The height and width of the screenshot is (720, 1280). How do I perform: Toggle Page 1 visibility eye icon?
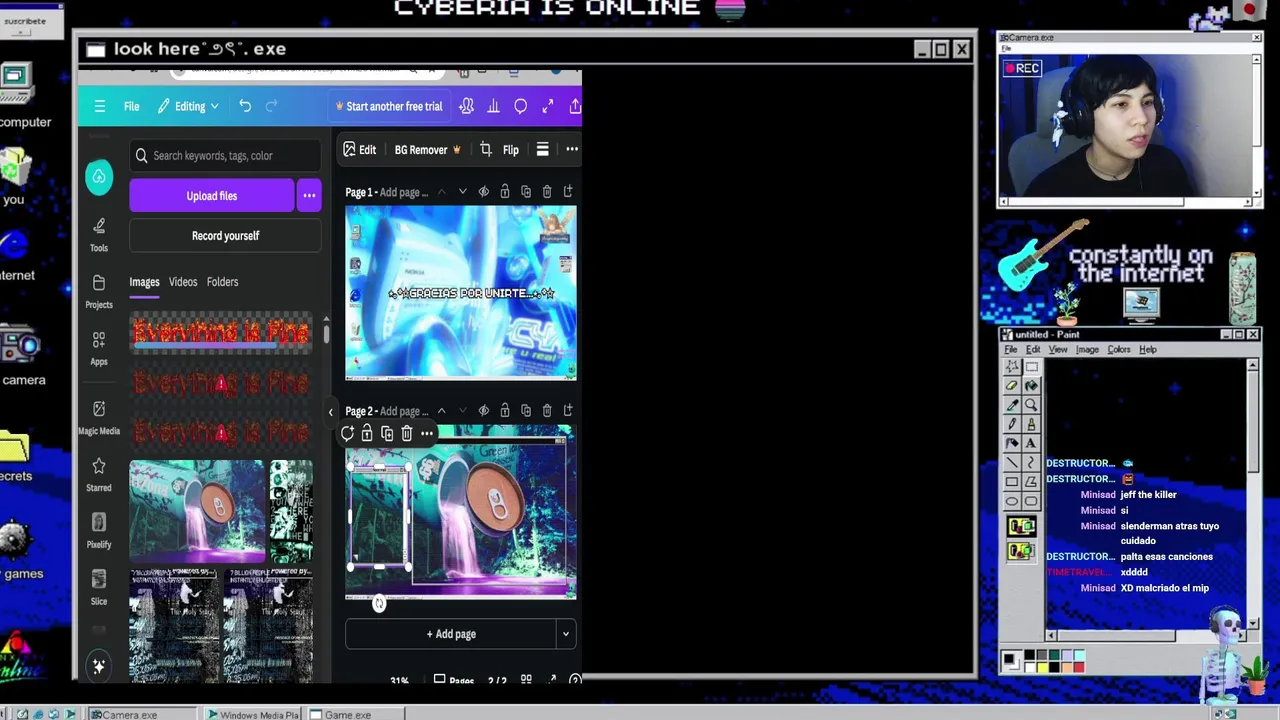tap(484, 191)
